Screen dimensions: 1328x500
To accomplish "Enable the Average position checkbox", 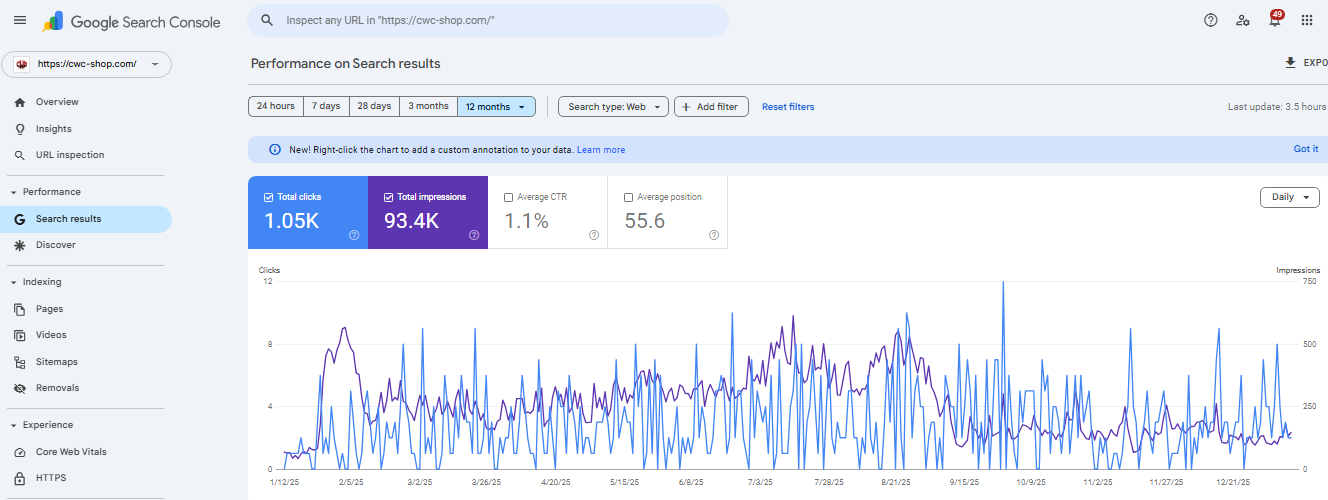I will tap(629, 197).
